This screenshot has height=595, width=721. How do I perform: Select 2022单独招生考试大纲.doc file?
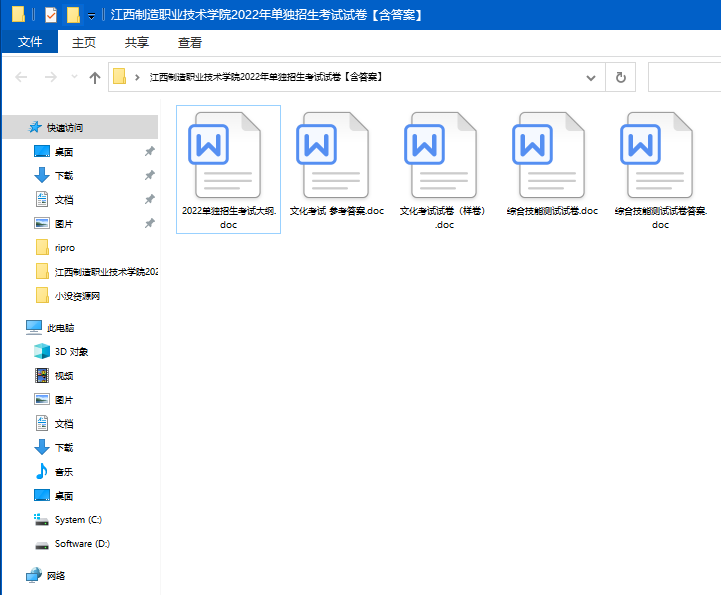click(x=229, y=169)
